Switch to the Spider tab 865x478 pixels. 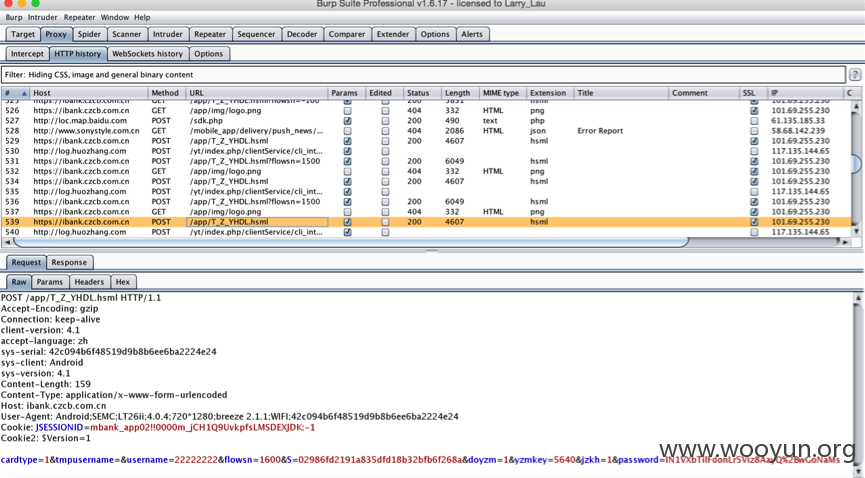click(x=89, y=34)
